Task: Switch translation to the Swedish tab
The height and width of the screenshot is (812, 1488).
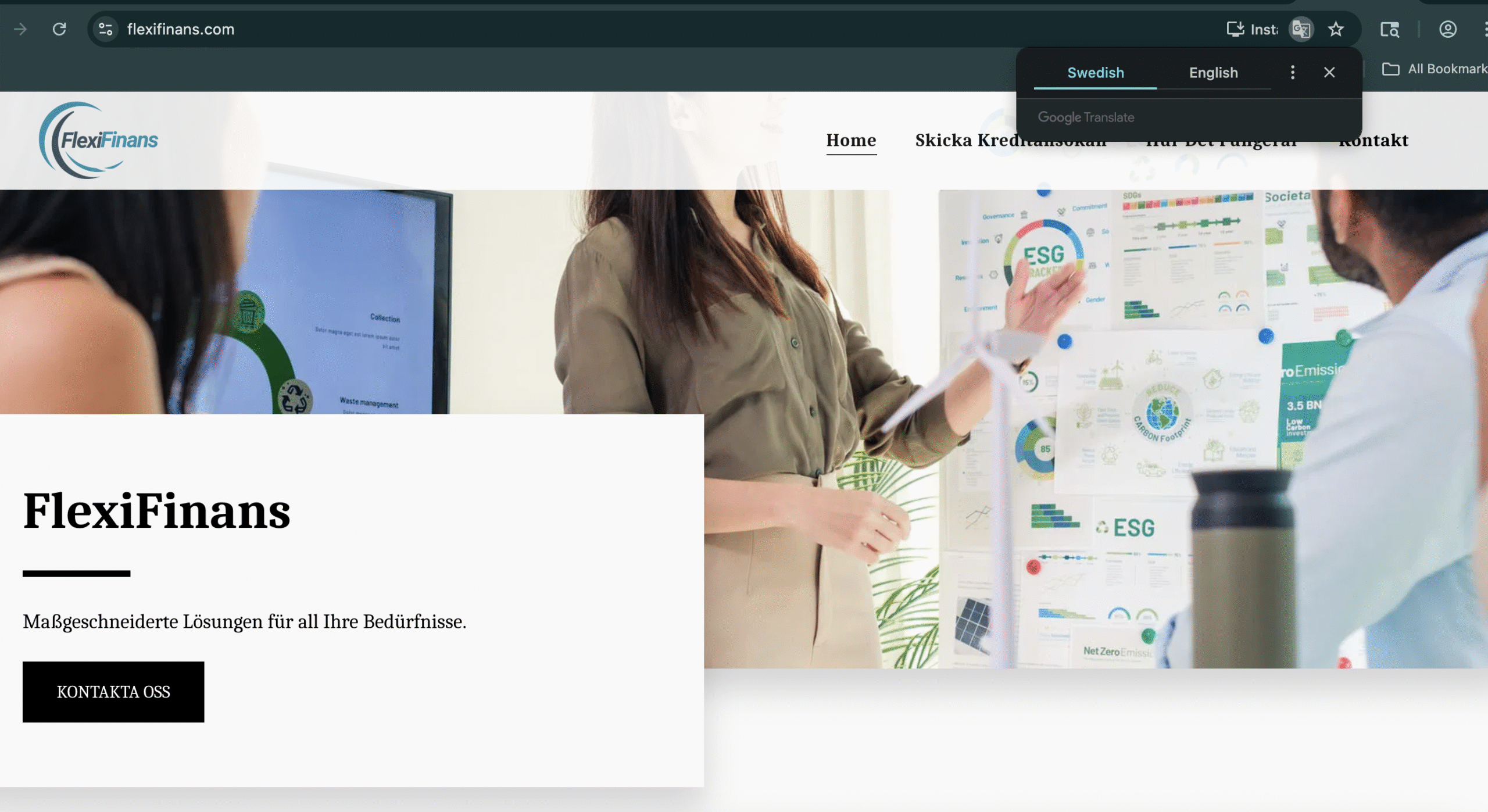Action: pyautogui.click(x=1095, y=73)
